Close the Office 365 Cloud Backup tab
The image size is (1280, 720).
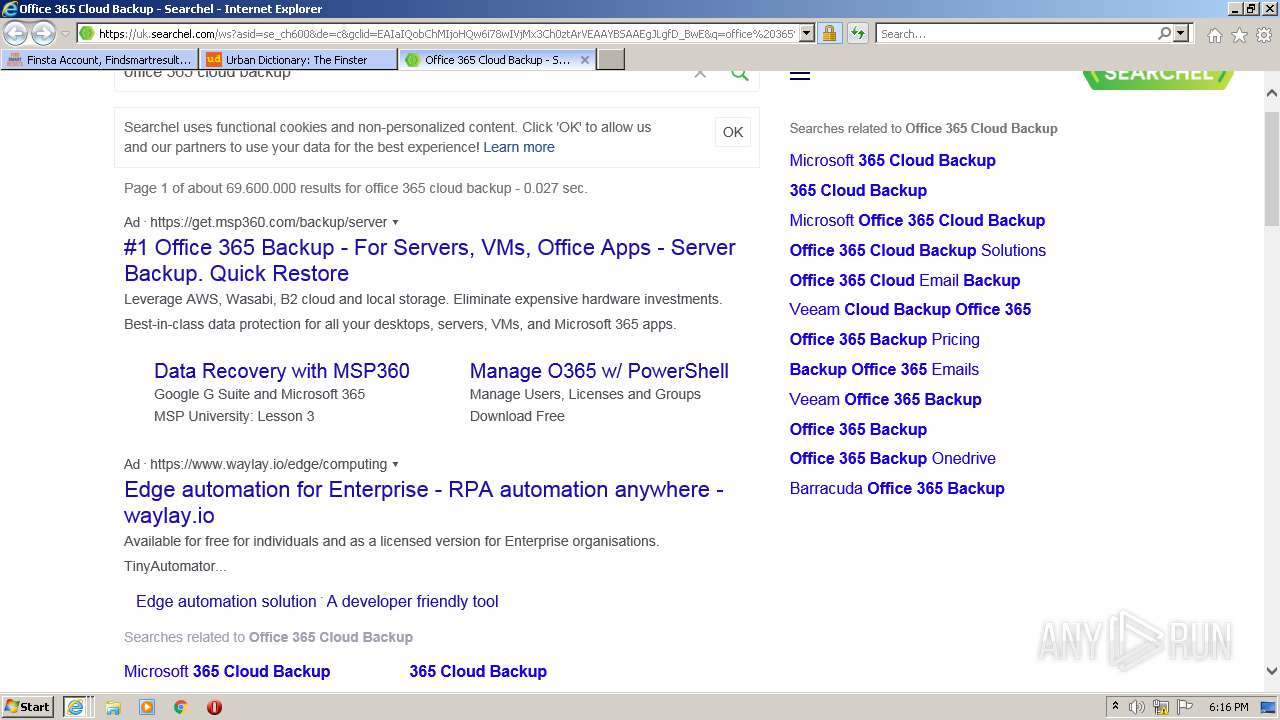click(x=585, y=60)
